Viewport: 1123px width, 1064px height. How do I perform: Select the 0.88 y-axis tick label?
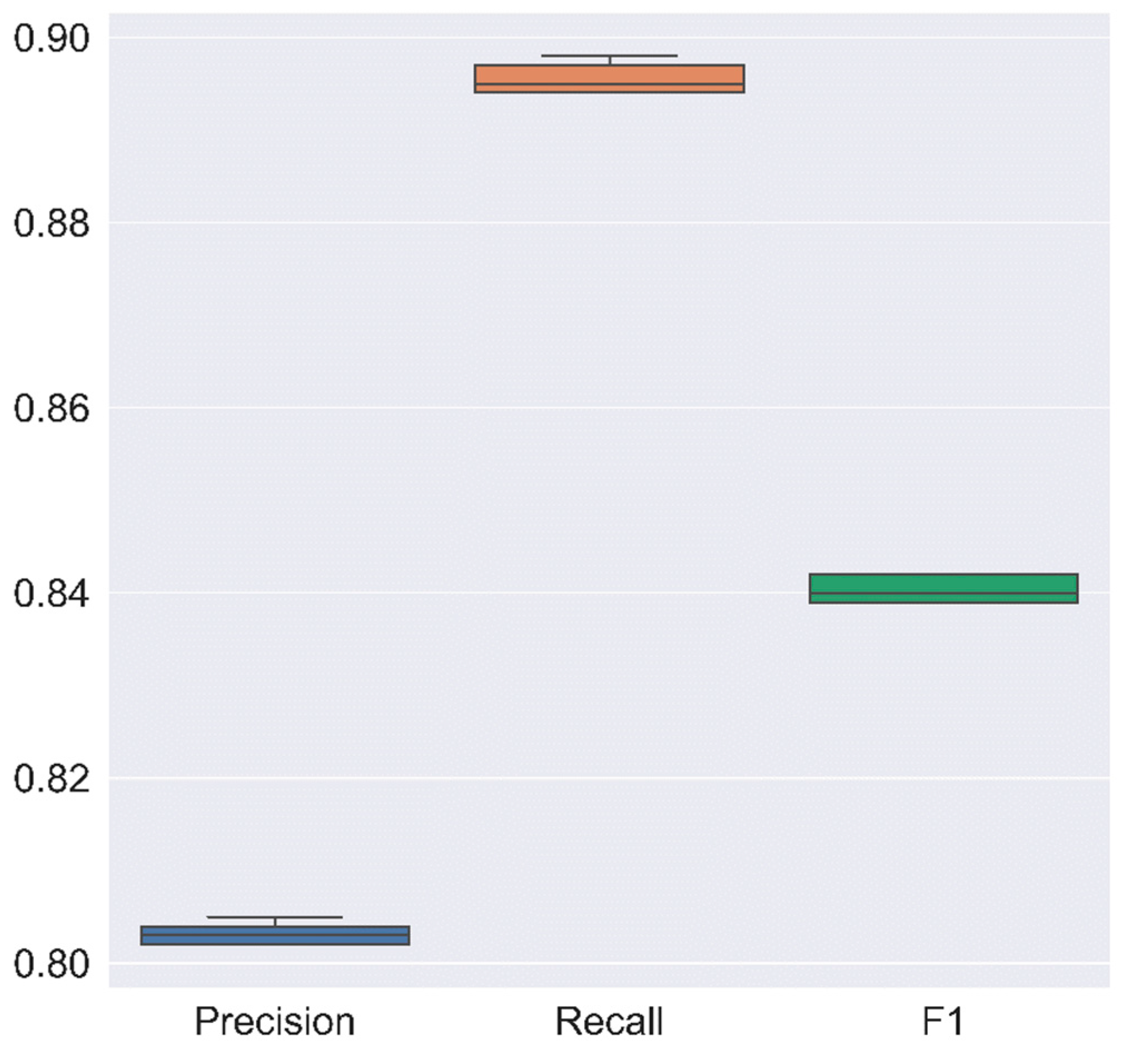tap(52, 223)
